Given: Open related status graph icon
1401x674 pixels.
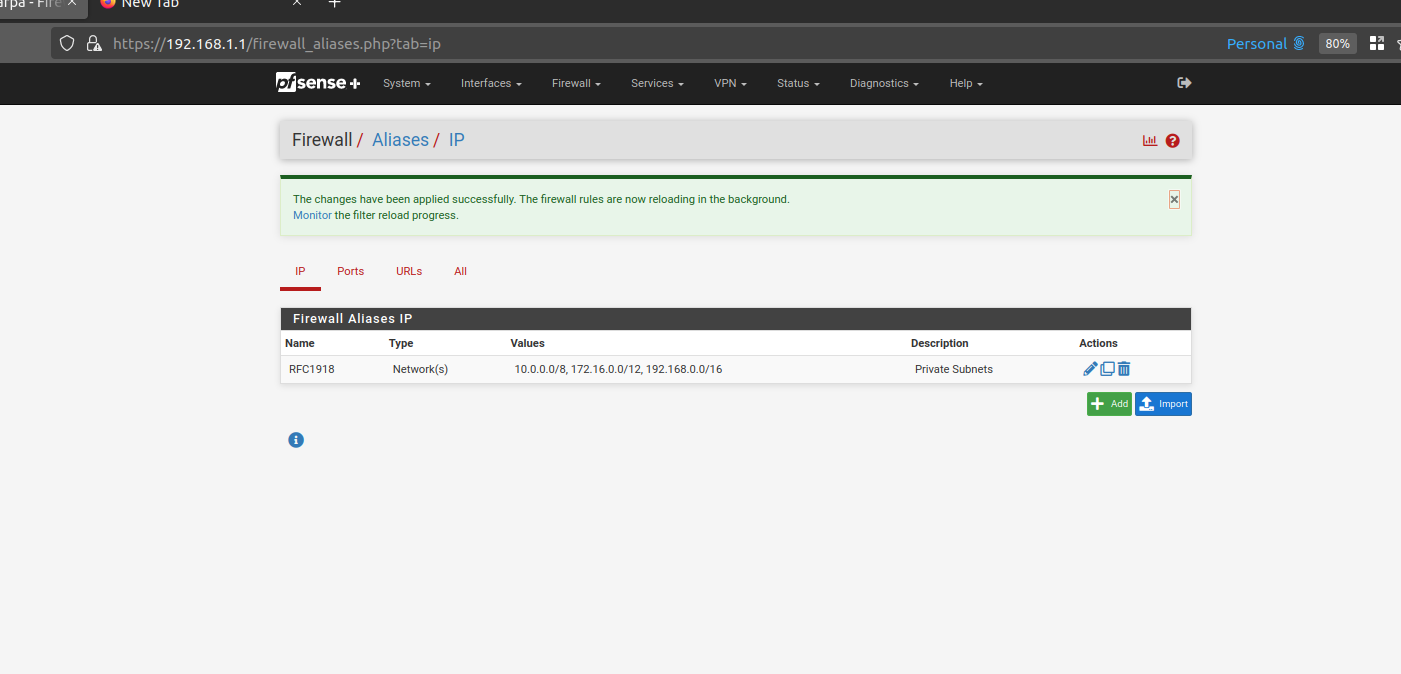Looking at the screenshot, I should pos(1150,141).
